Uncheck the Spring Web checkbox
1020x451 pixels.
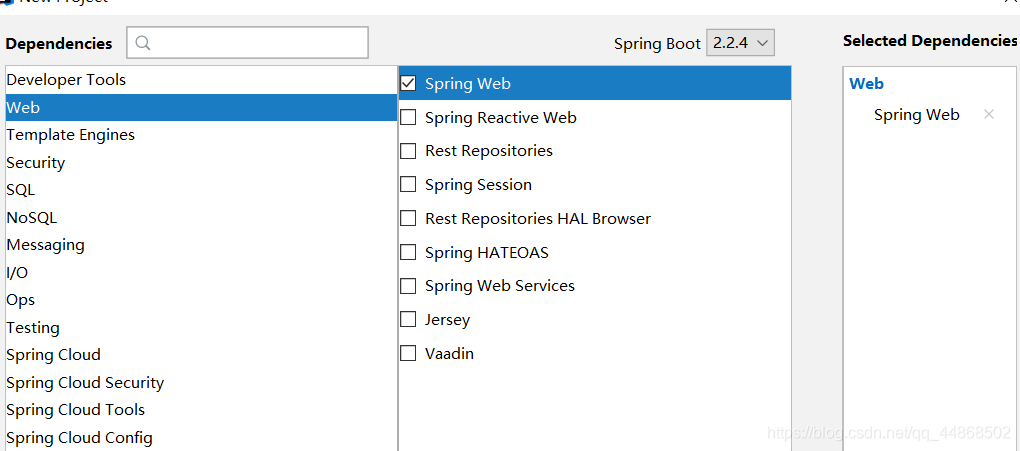click(x=408, y=84)
